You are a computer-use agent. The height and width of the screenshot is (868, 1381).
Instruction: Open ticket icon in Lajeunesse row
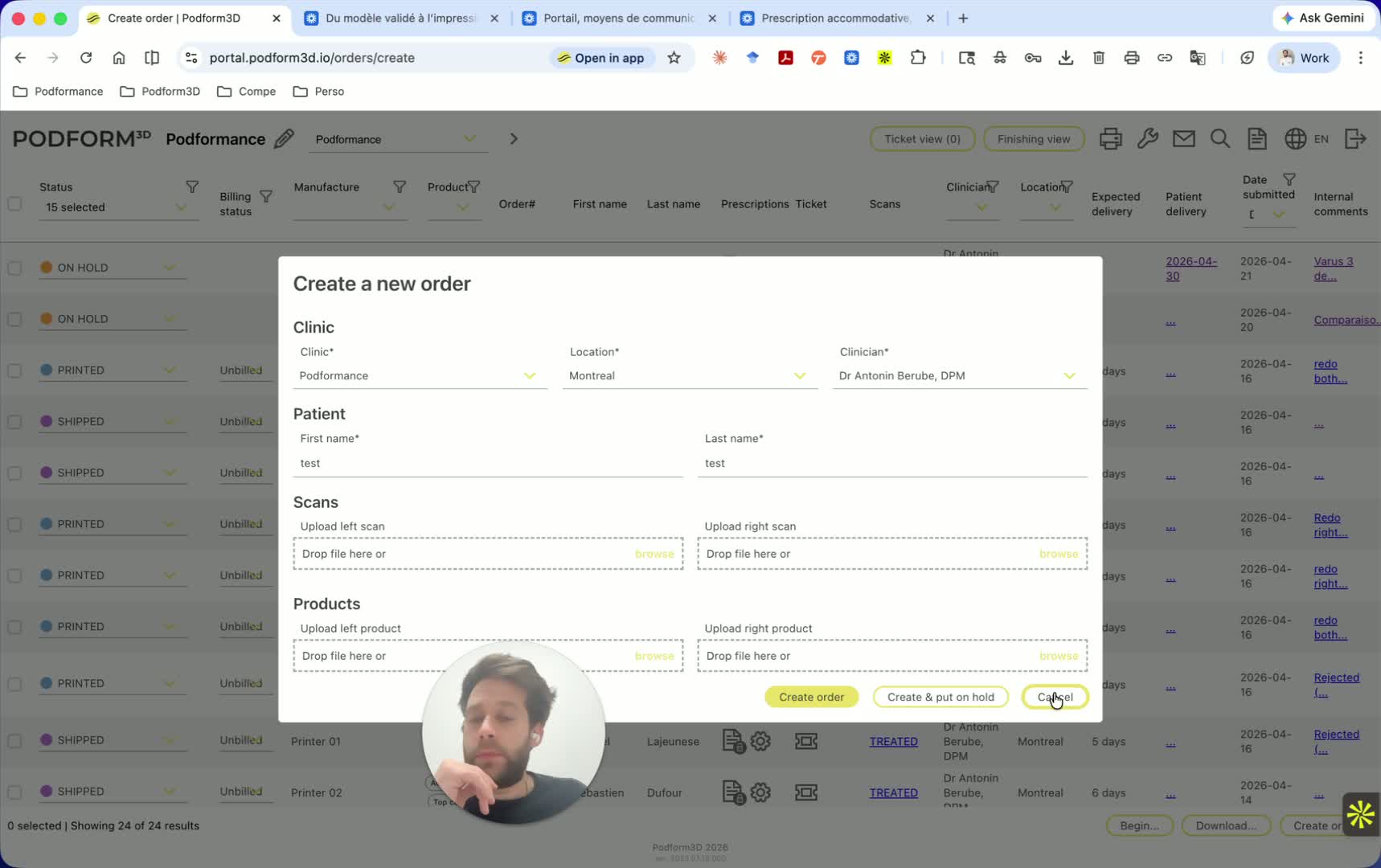806,741
